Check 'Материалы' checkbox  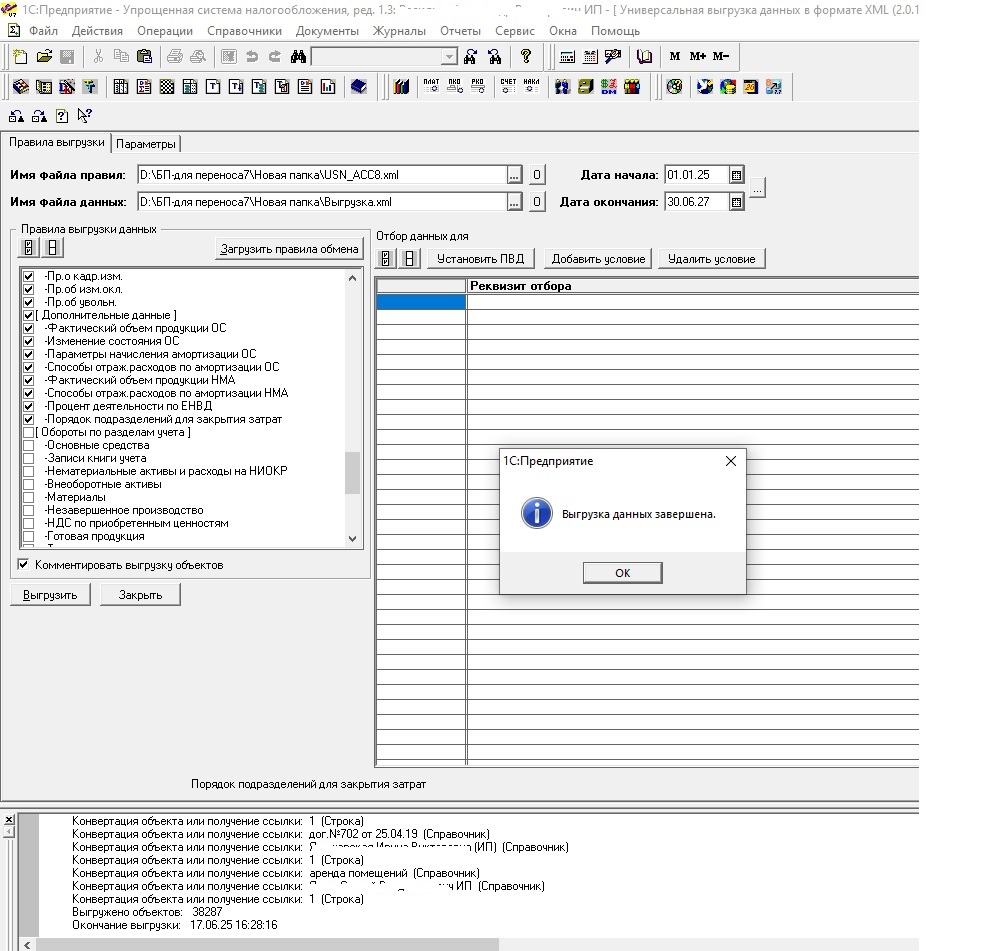(x=28, y=497)
